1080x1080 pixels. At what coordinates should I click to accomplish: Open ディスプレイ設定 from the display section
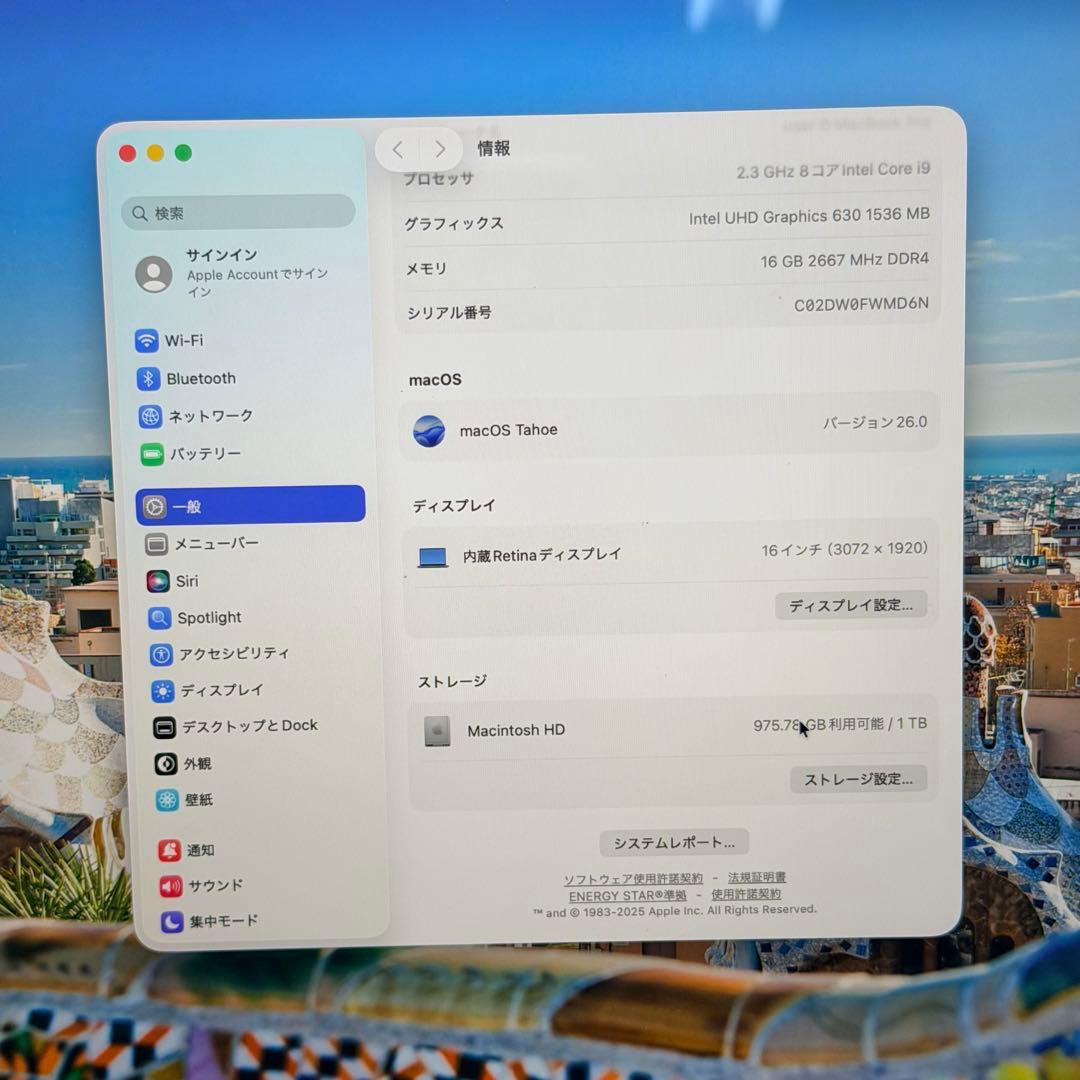(x=851, y=605)
